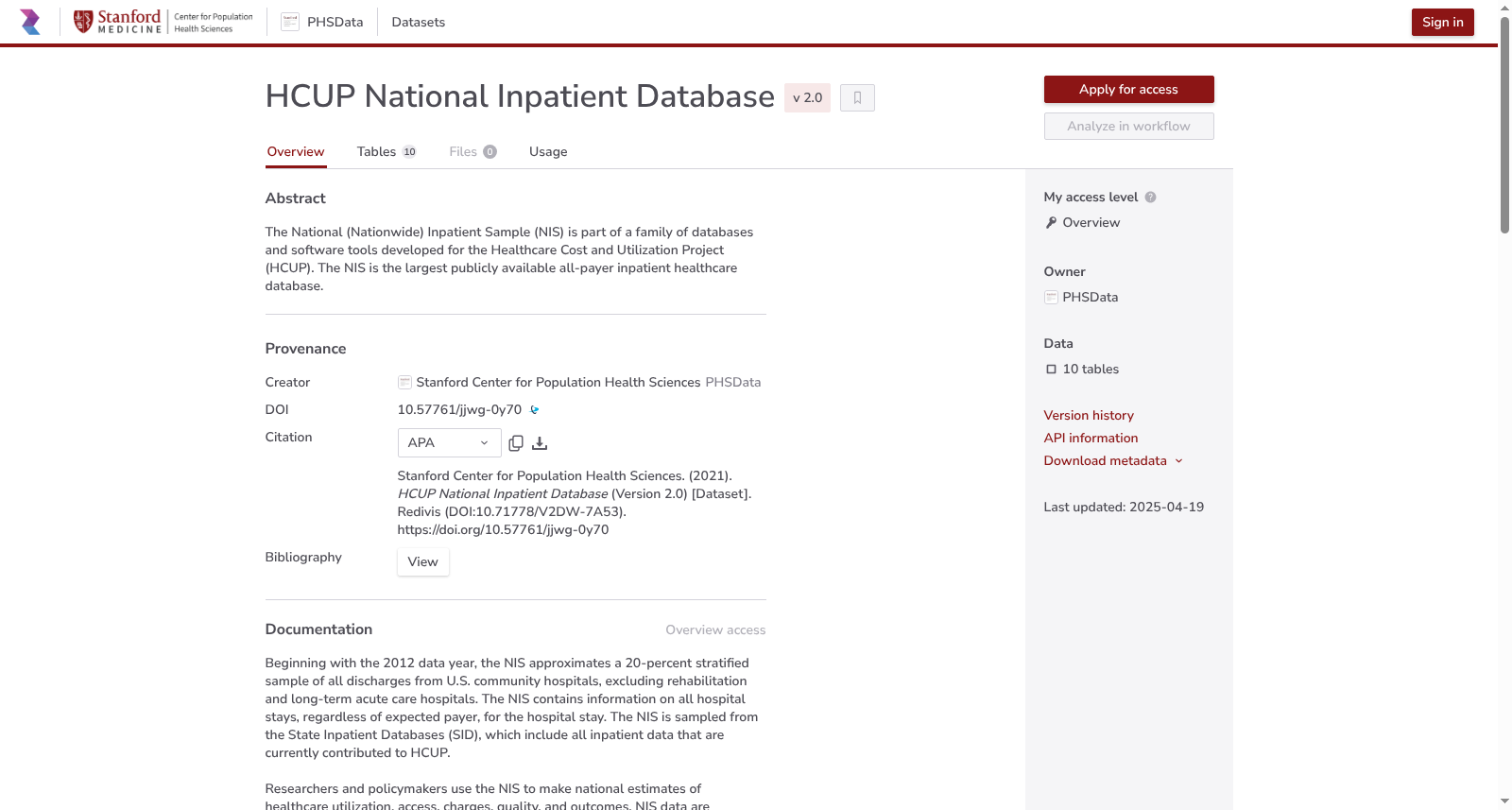1512x810 pixels.
Task: Click the page vertical scrollbar
Action: pyautogui.click(x=1504, y=123)
